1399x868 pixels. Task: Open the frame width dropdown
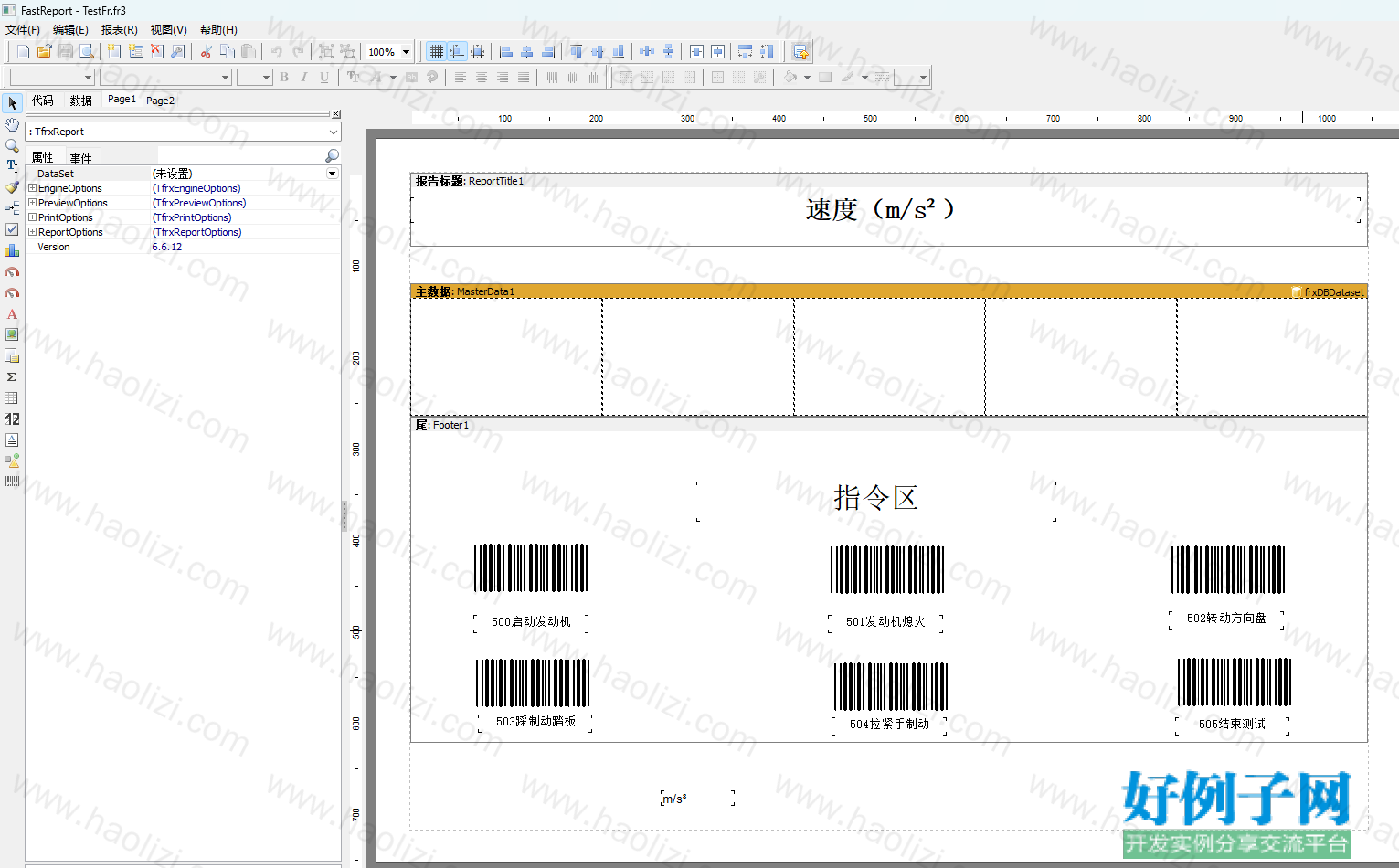[x=924, y=78]
